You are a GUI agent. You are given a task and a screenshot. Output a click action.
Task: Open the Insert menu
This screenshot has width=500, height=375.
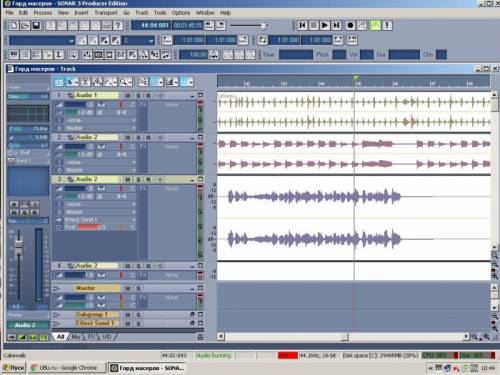(x=81, y=13)
